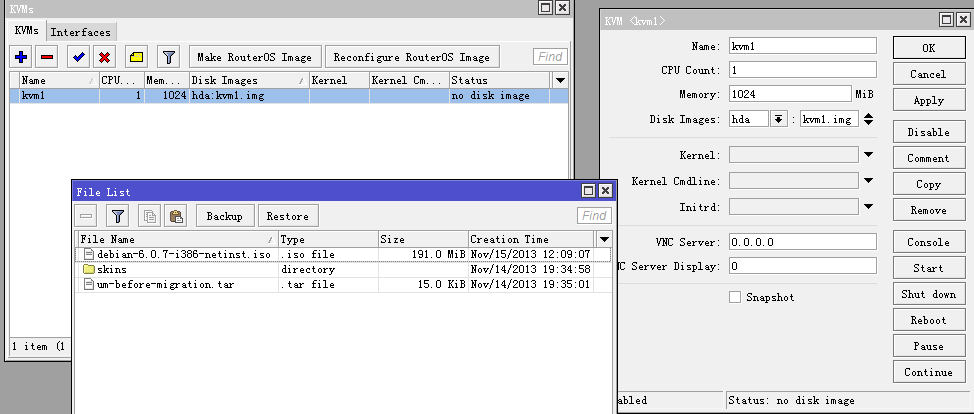Click 'Nov/14/2013 19:35:01' creation time cell
The height and width of the screenshot is (414, 974).
[531, 285]
